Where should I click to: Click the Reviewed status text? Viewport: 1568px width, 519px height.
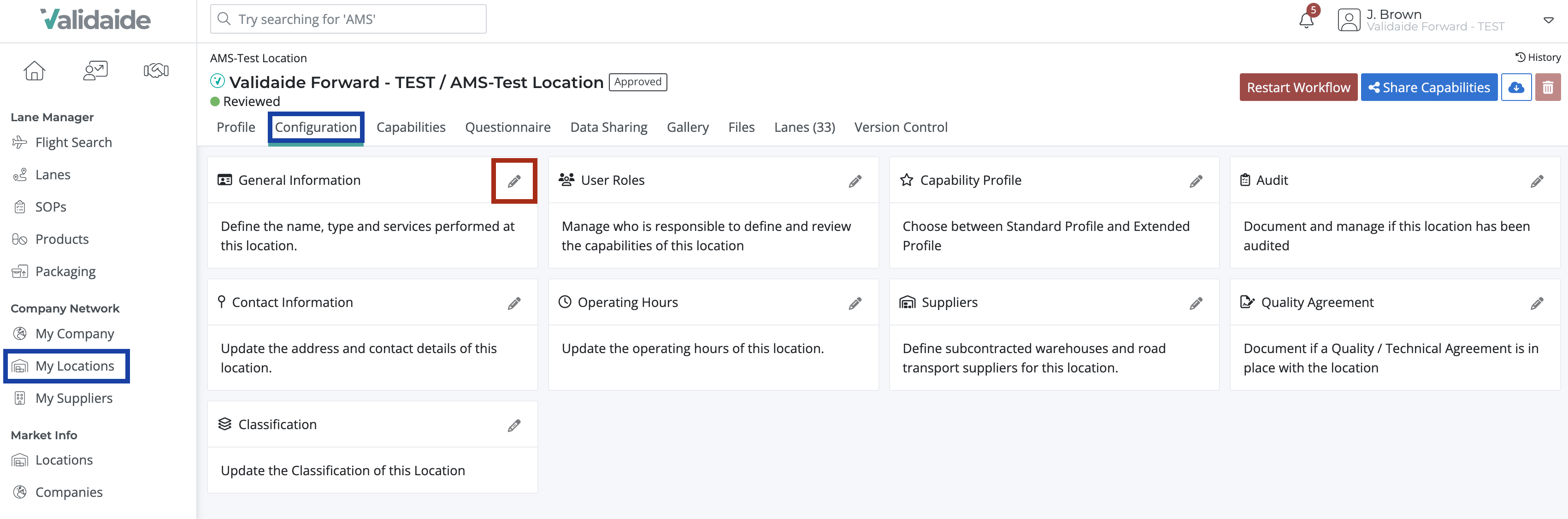coord(251,101)
